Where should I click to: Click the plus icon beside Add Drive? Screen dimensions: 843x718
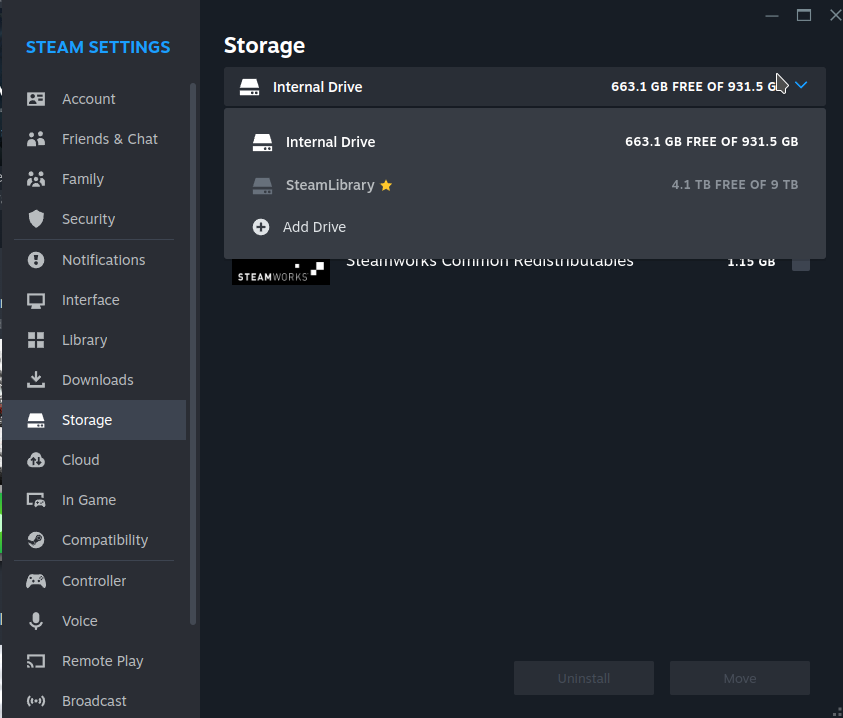tap(261, 227)
